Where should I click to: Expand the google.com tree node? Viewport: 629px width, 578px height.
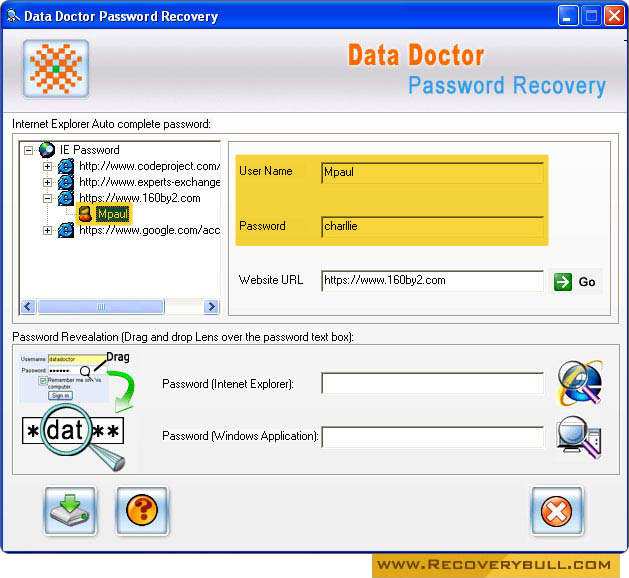47,231
